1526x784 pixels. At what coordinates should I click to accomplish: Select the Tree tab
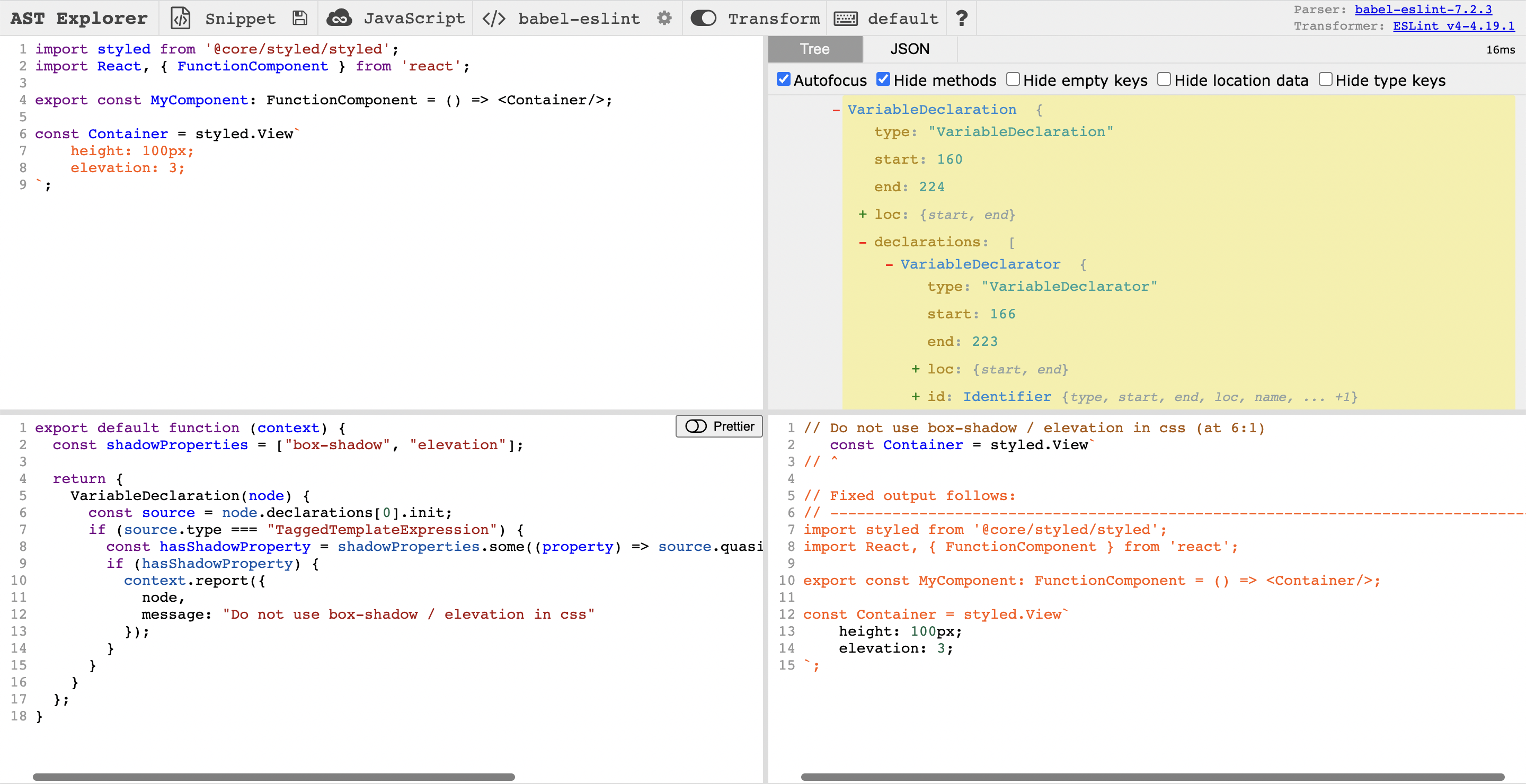[814, 49]
